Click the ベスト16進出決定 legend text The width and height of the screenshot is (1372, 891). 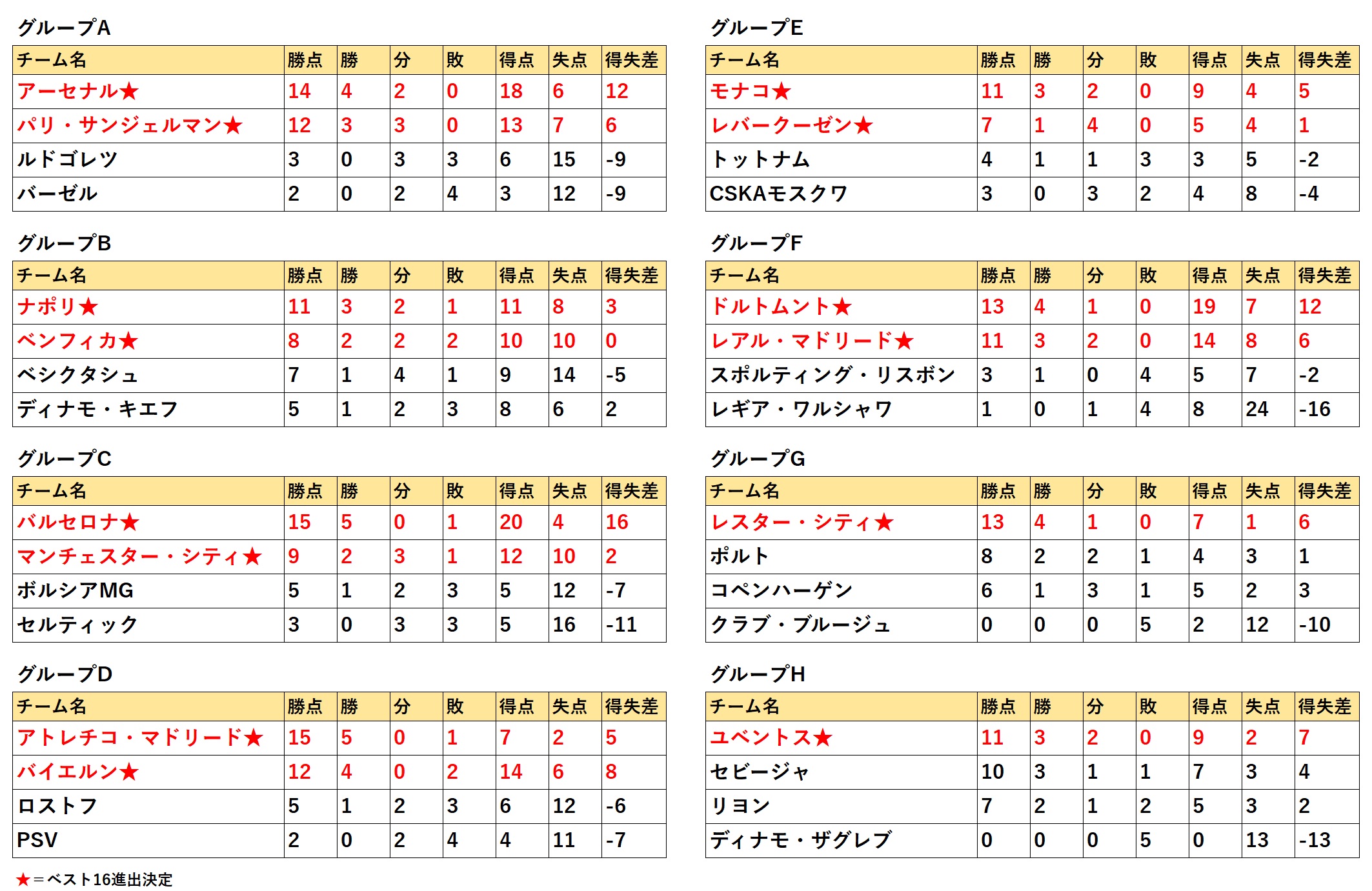110,879
